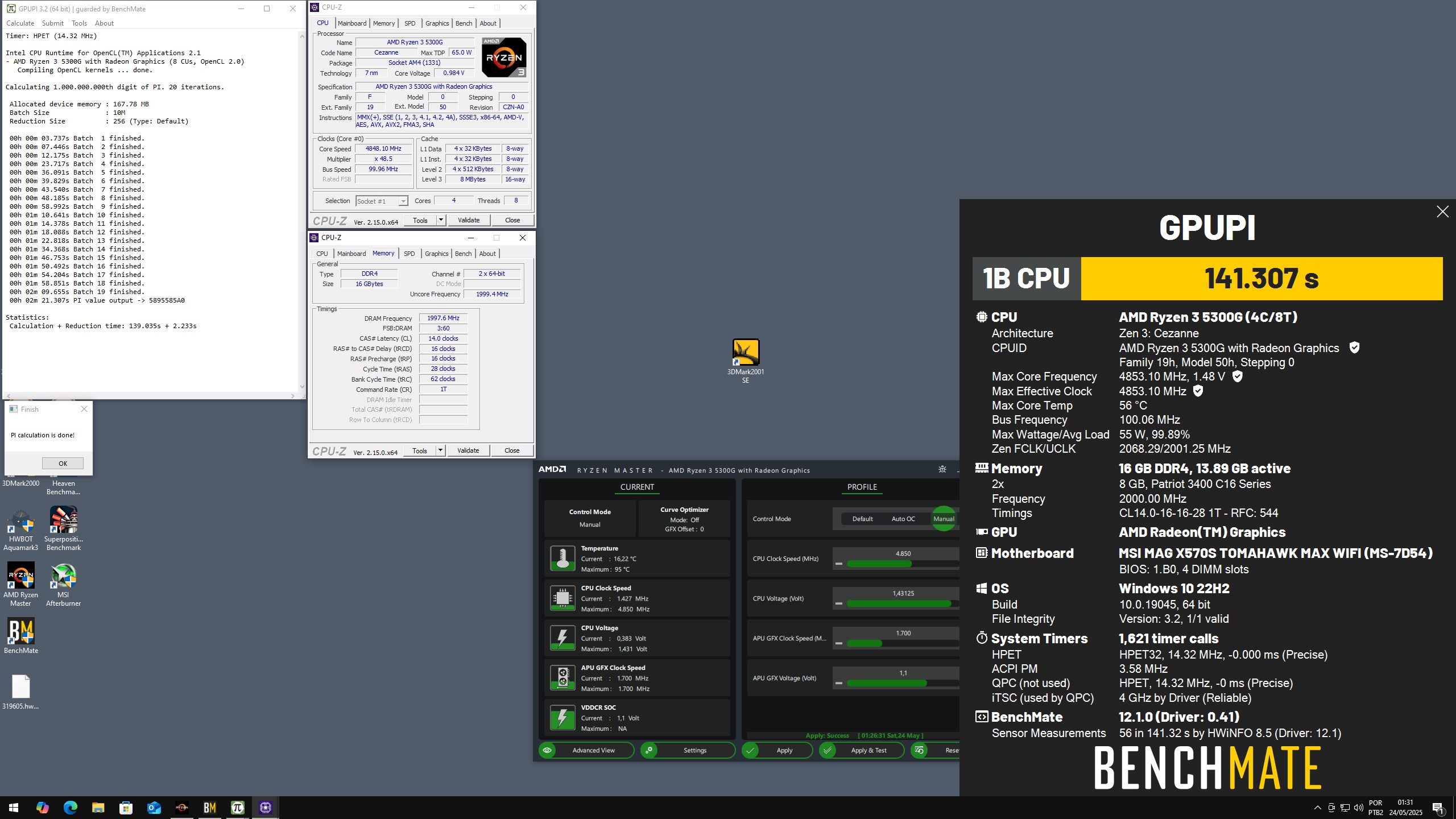Viewport: 1456px width, 819px height.
Task: Click Close in the bottom CPU-Z window
Action: [512, 450]
